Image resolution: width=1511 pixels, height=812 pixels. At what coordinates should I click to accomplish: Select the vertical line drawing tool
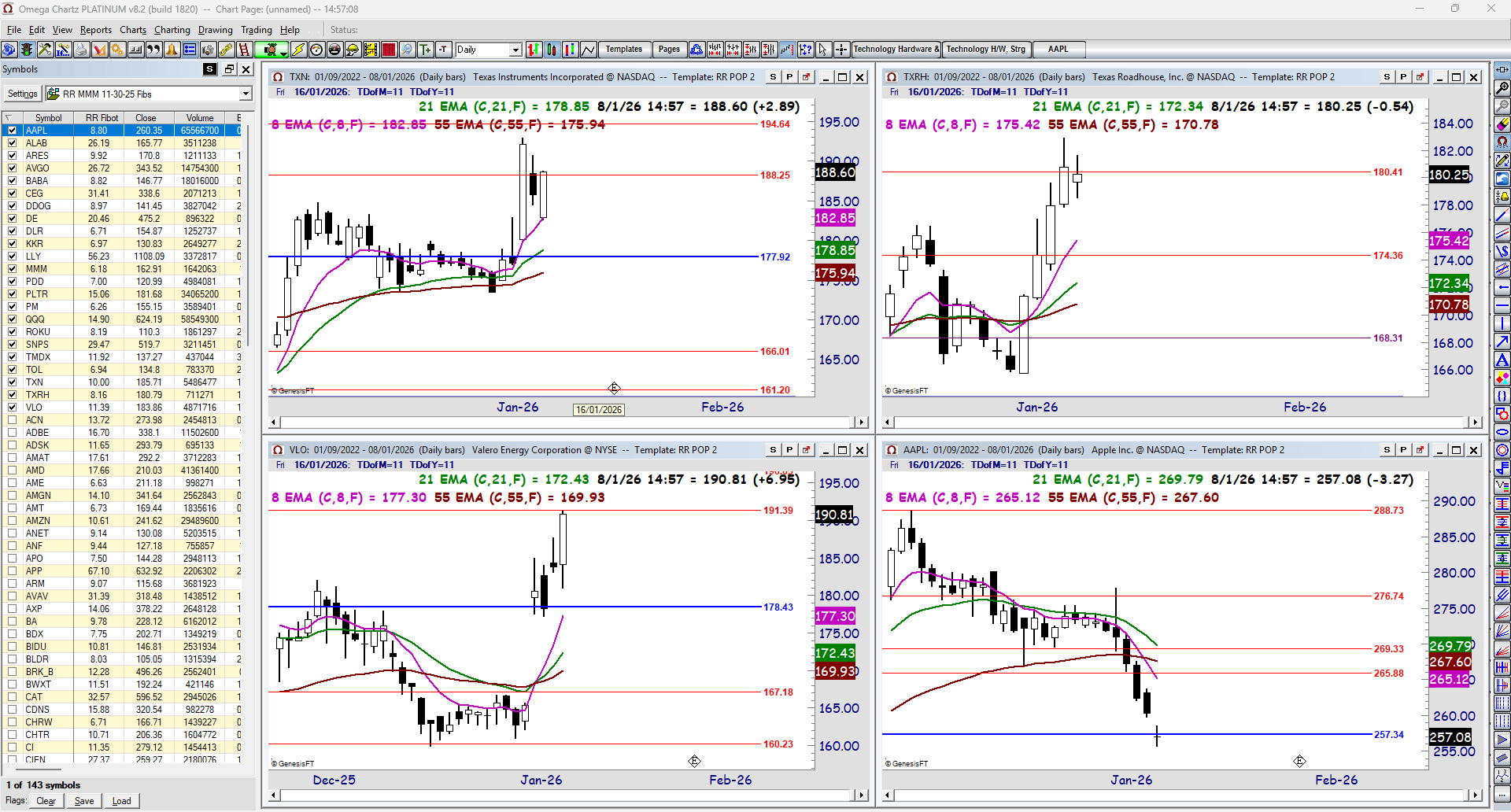(1502, 323)
